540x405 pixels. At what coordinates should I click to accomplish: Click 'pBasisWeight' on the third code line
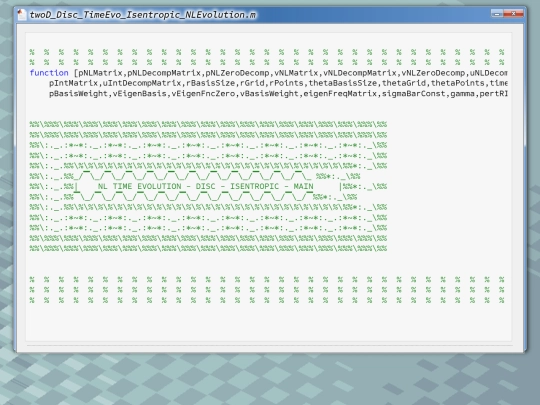pos(79,94)
